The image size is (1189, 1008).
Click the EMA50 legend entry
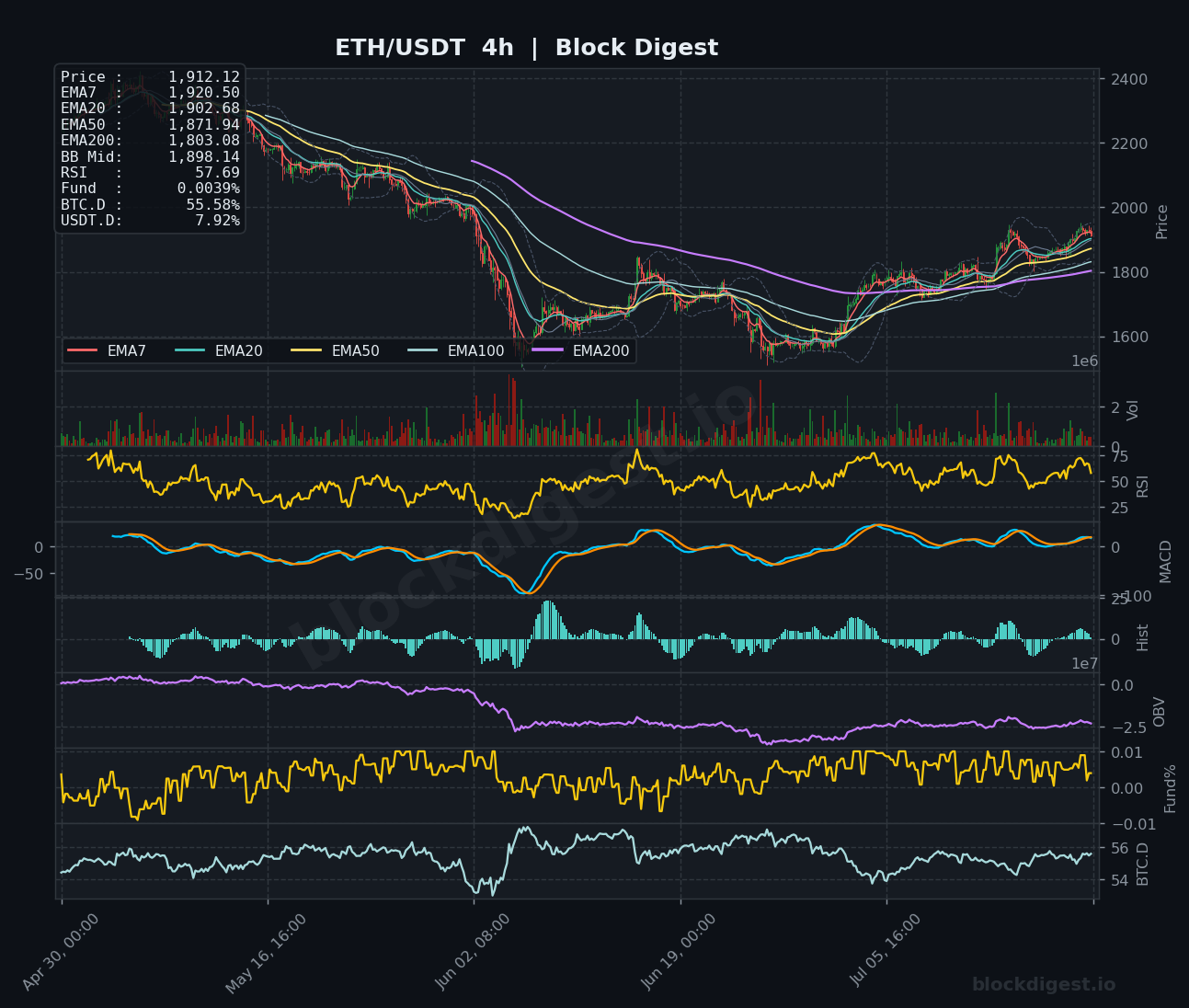[335, 350]
